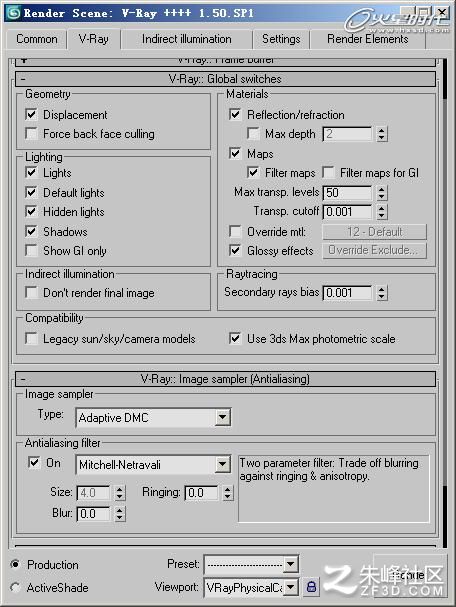Enable the Override mtl checkbox
Screen dimensions: 456x607
235,231
